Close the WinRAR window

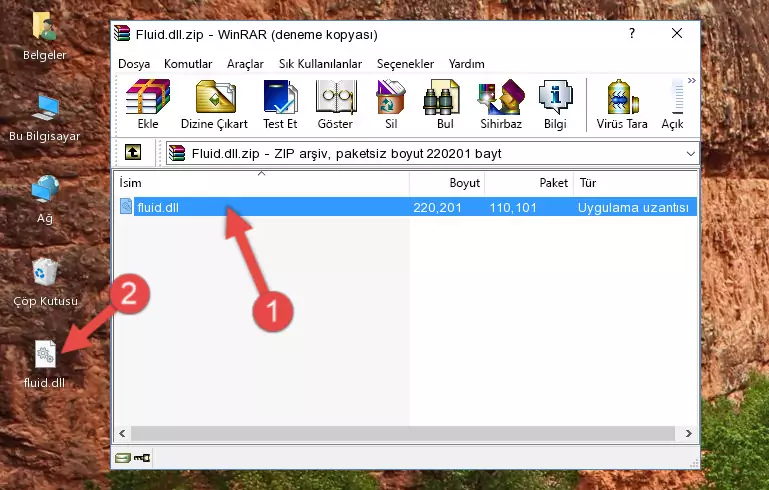[x=677, y=33]
